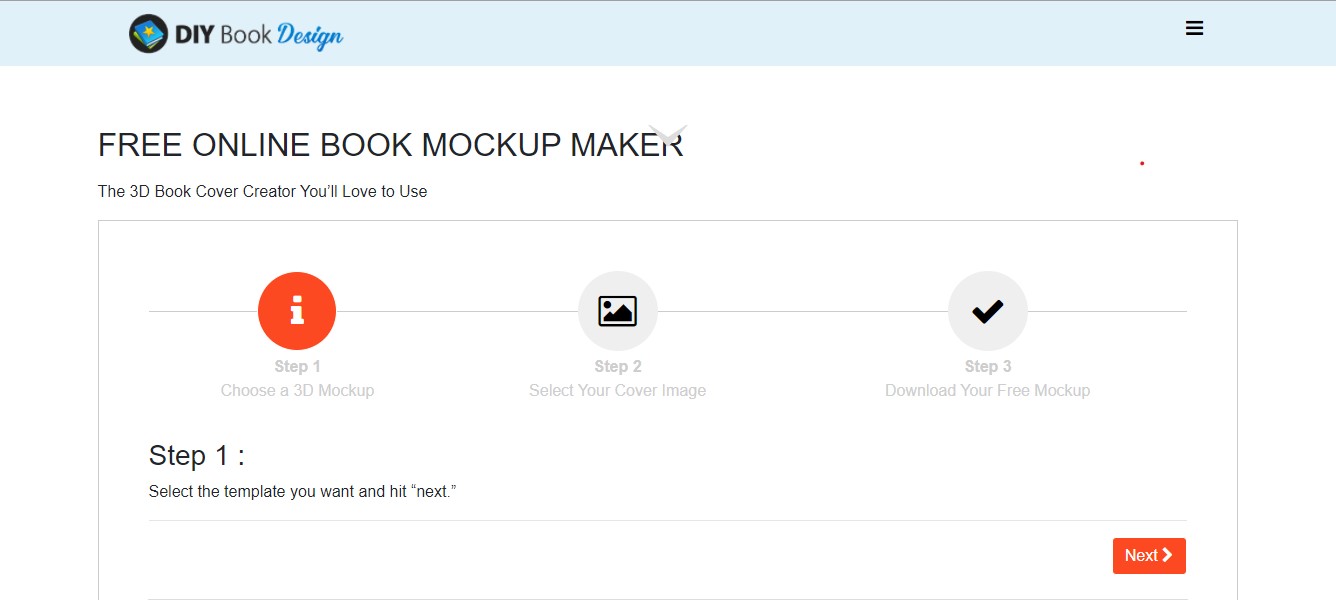
Task: Click the 'Download Your Free Mockup' text
Action: click(988, 390)
